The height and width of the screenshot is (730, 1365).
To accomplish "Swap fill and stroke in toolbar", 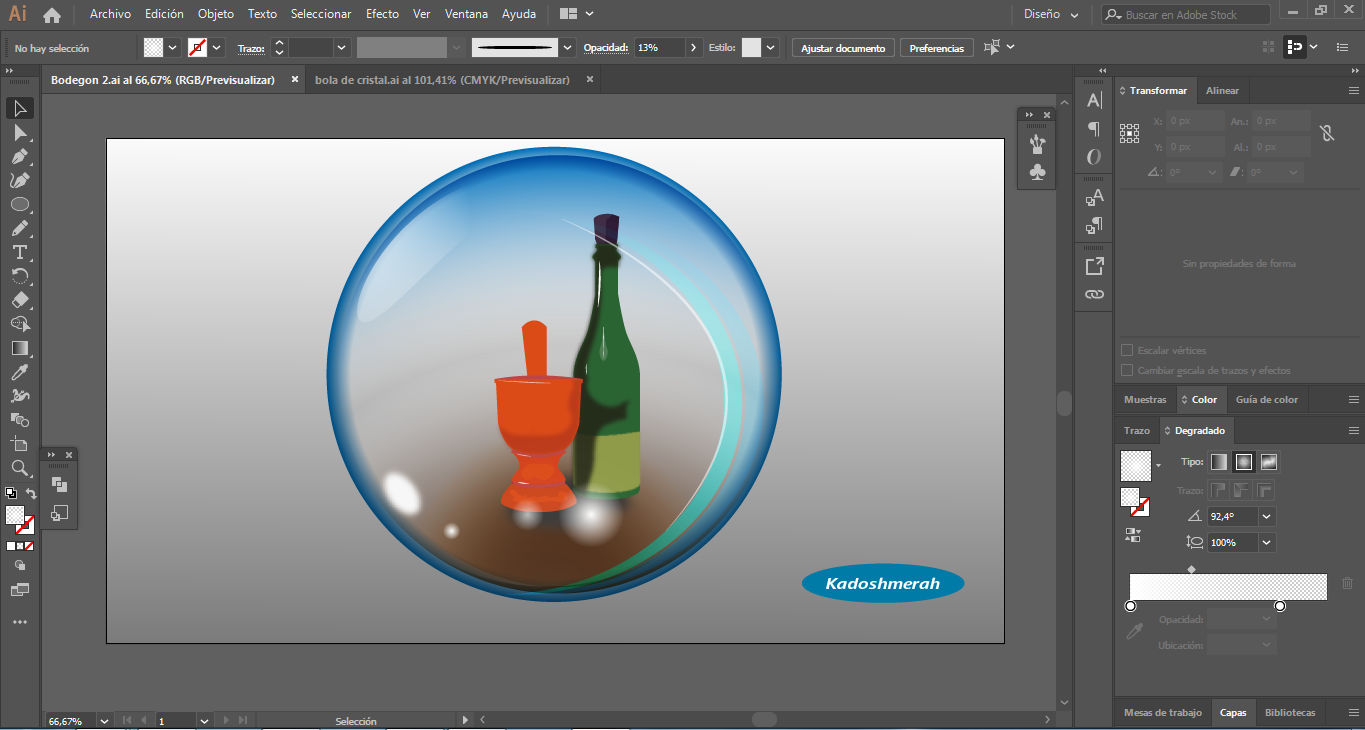I will click(31, 494).
